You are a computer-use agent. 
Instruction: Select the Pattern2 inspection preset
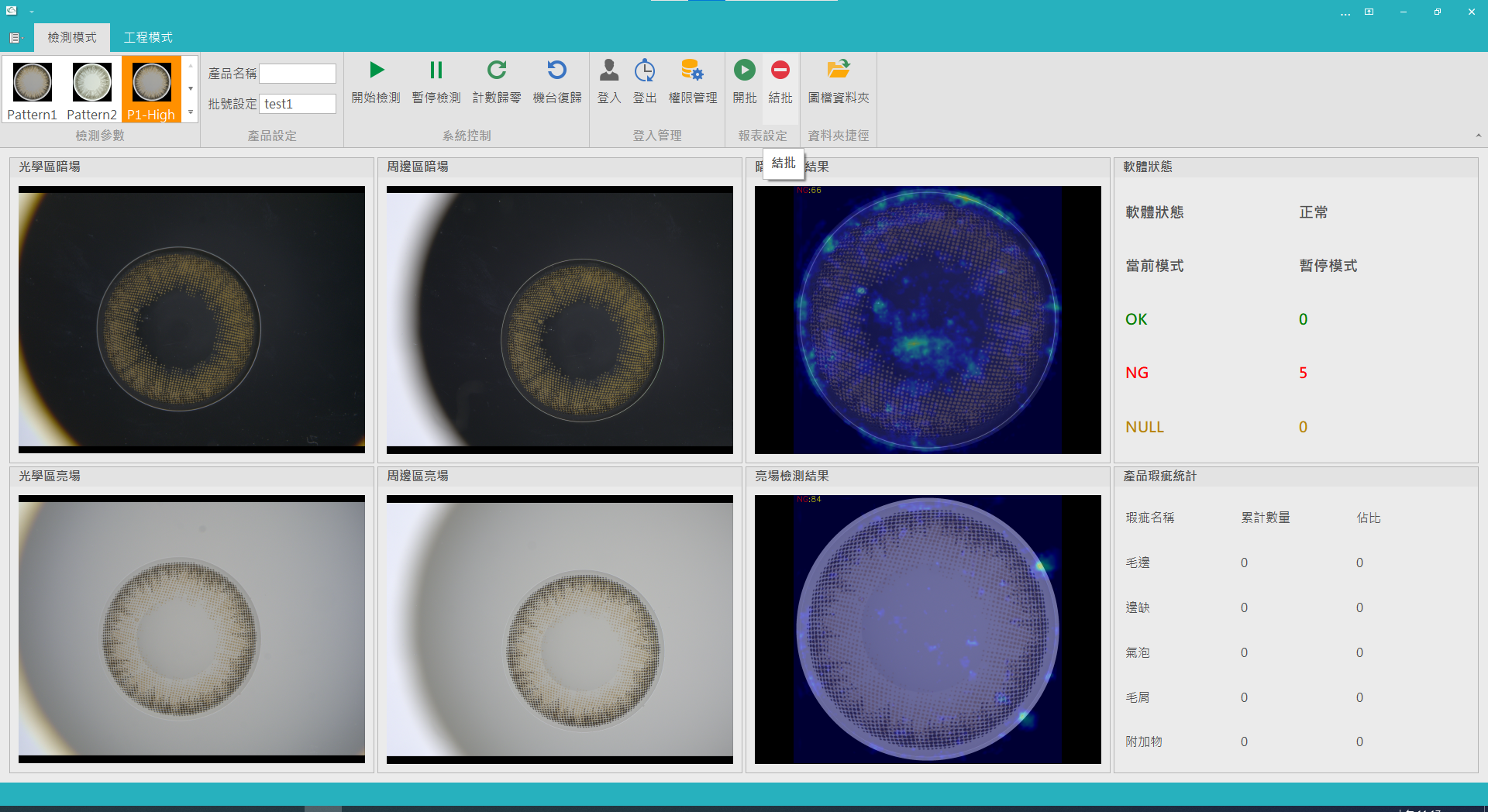[91, 89]
